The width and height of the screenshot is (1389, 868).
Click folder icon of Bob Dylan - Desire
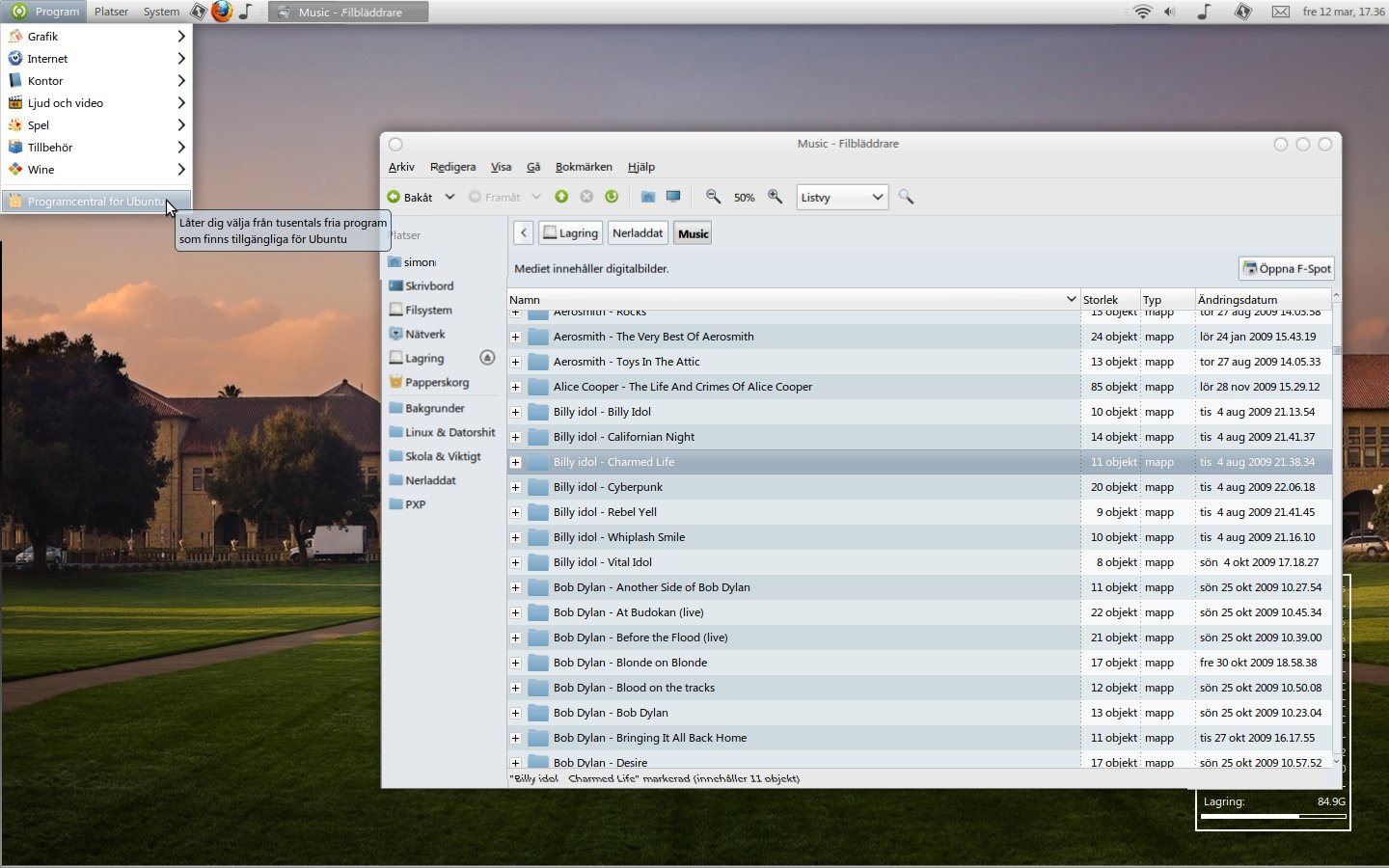point(538,762)
